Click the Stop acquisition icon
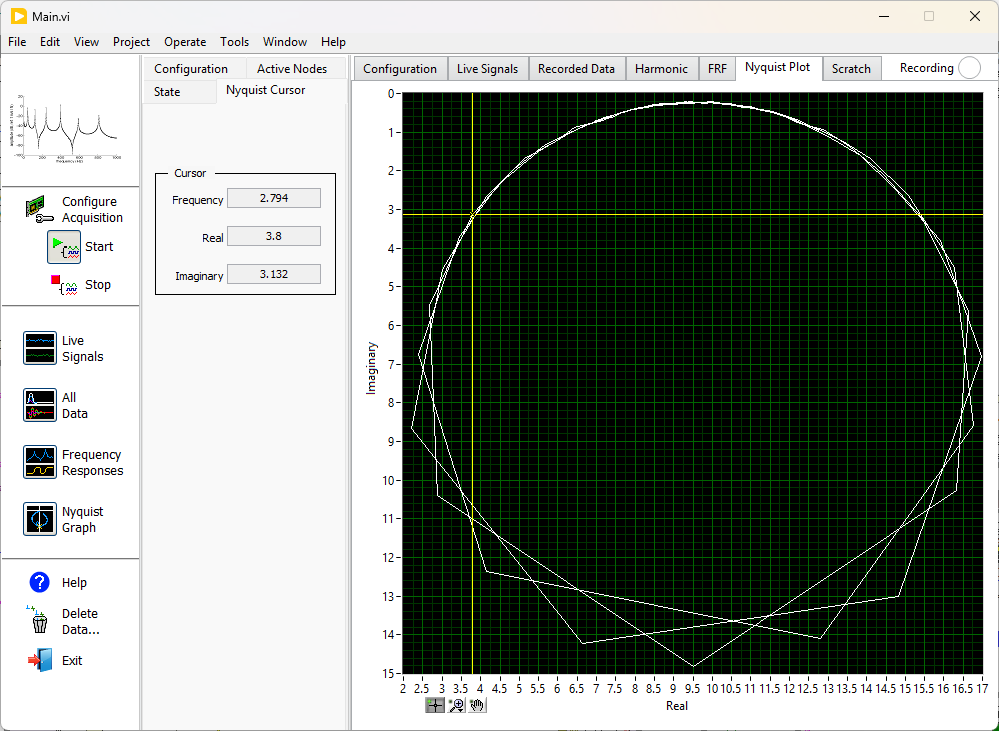The width and height of the screenshot is (999, 731). click(x=64, y=285)
